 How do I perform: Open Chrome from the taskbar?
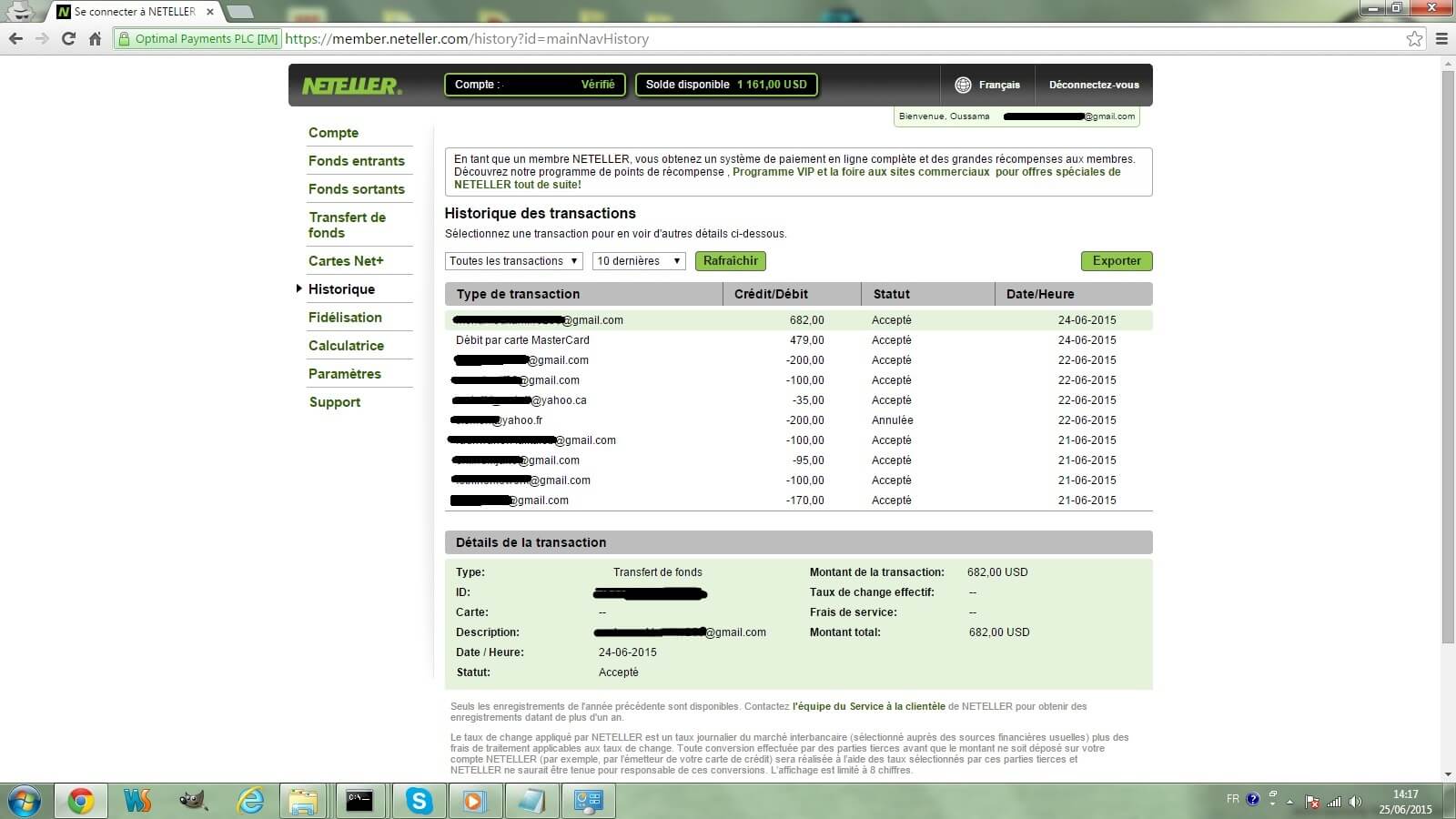point(81,801)
